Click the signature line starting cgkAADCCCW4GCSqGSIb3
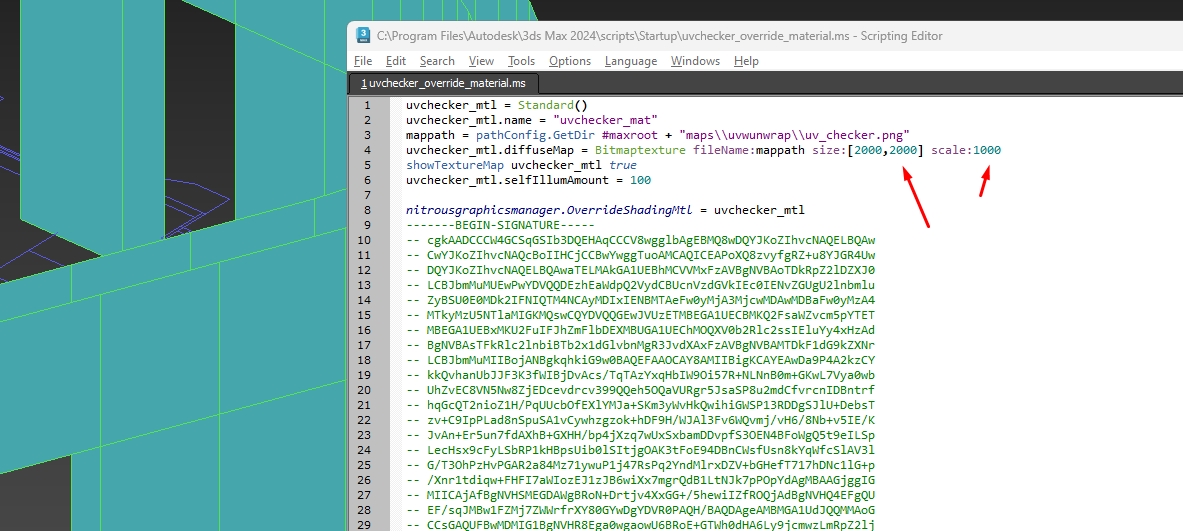This screenshot has width=1183, height=531. 641,240
